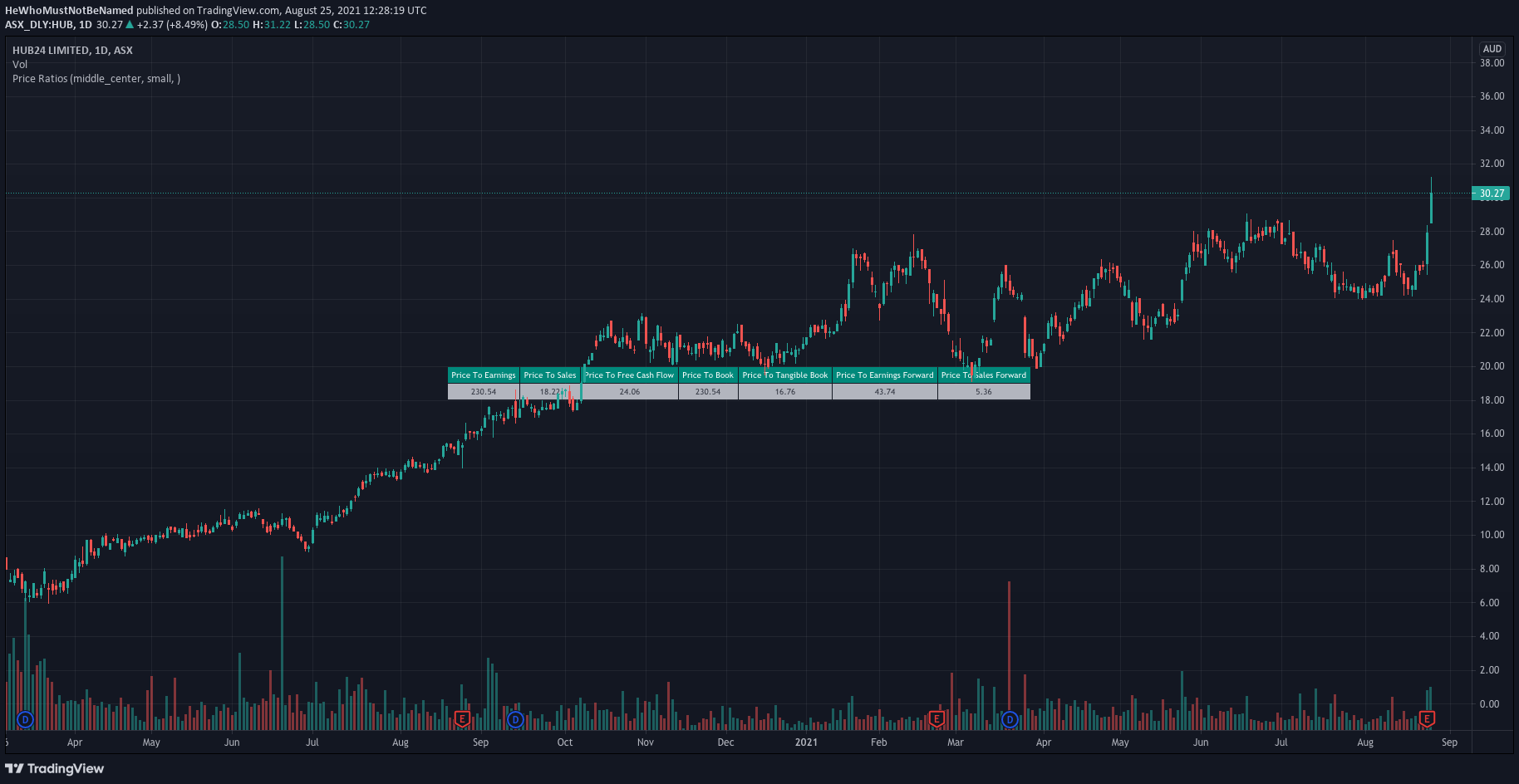Click the dividend marker left of Apr 2020

[25, 719]
